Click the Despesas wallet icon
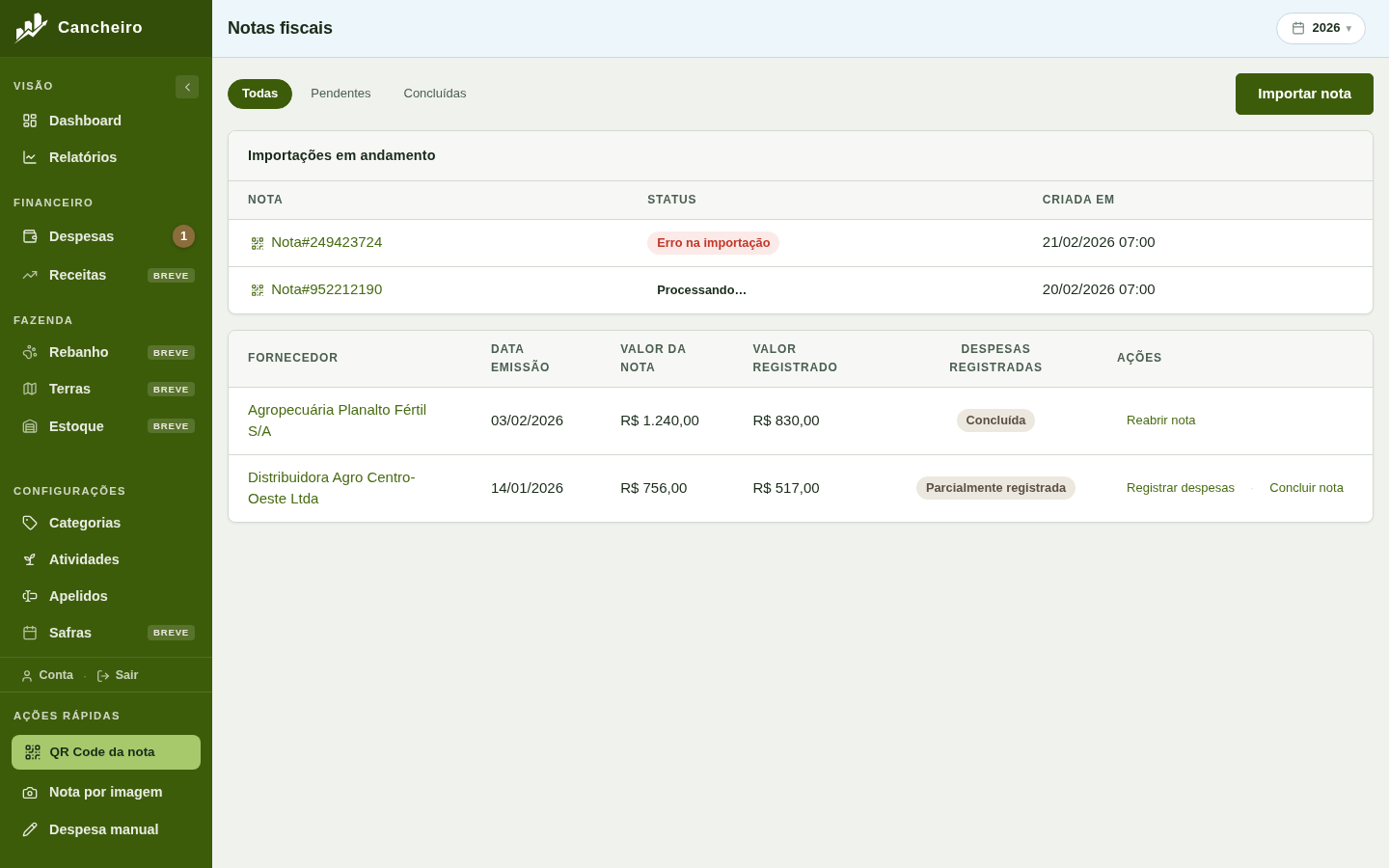 pos(30,236)
